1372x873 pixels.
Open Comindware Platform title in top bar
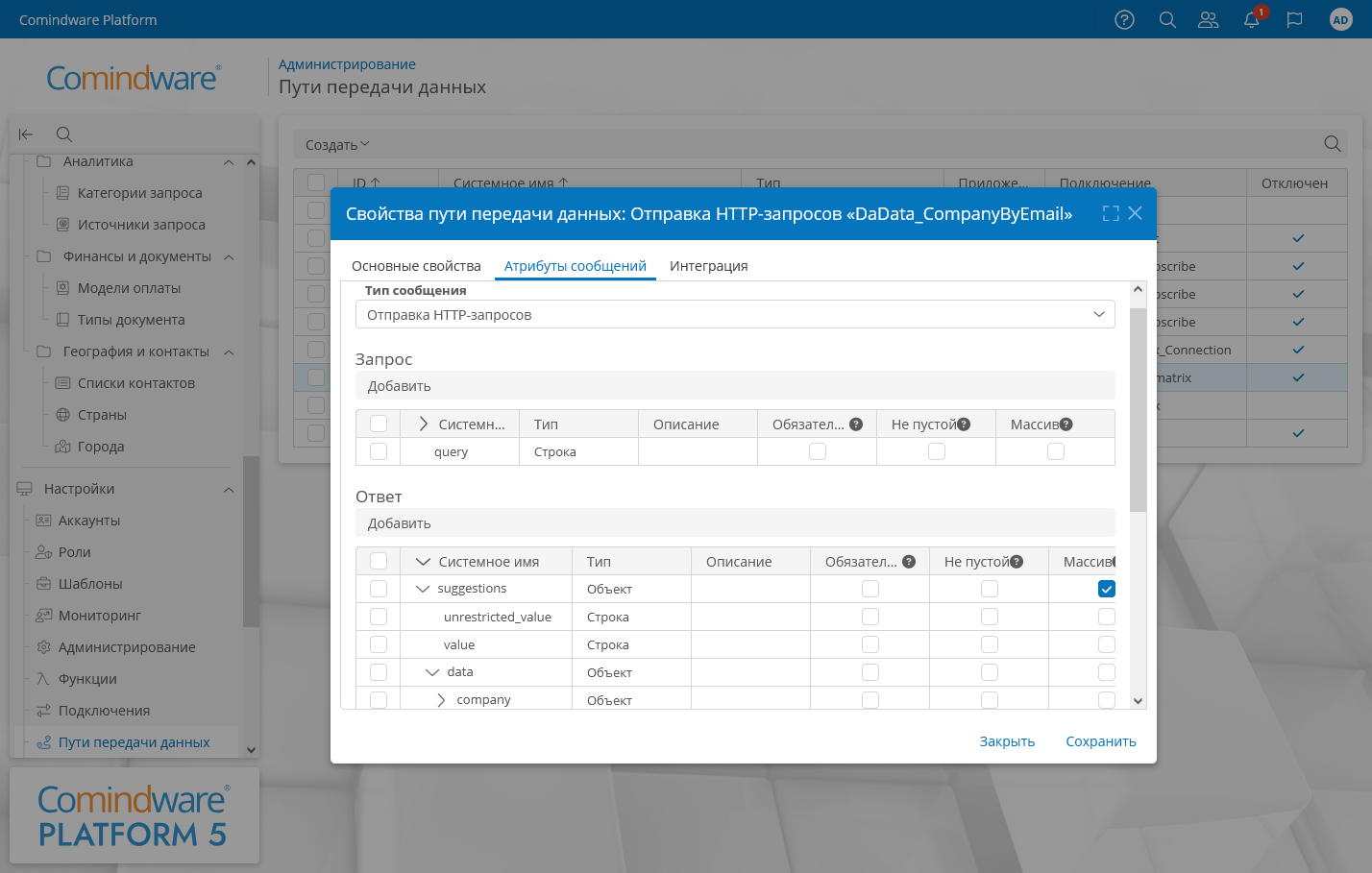pos(88,19)
